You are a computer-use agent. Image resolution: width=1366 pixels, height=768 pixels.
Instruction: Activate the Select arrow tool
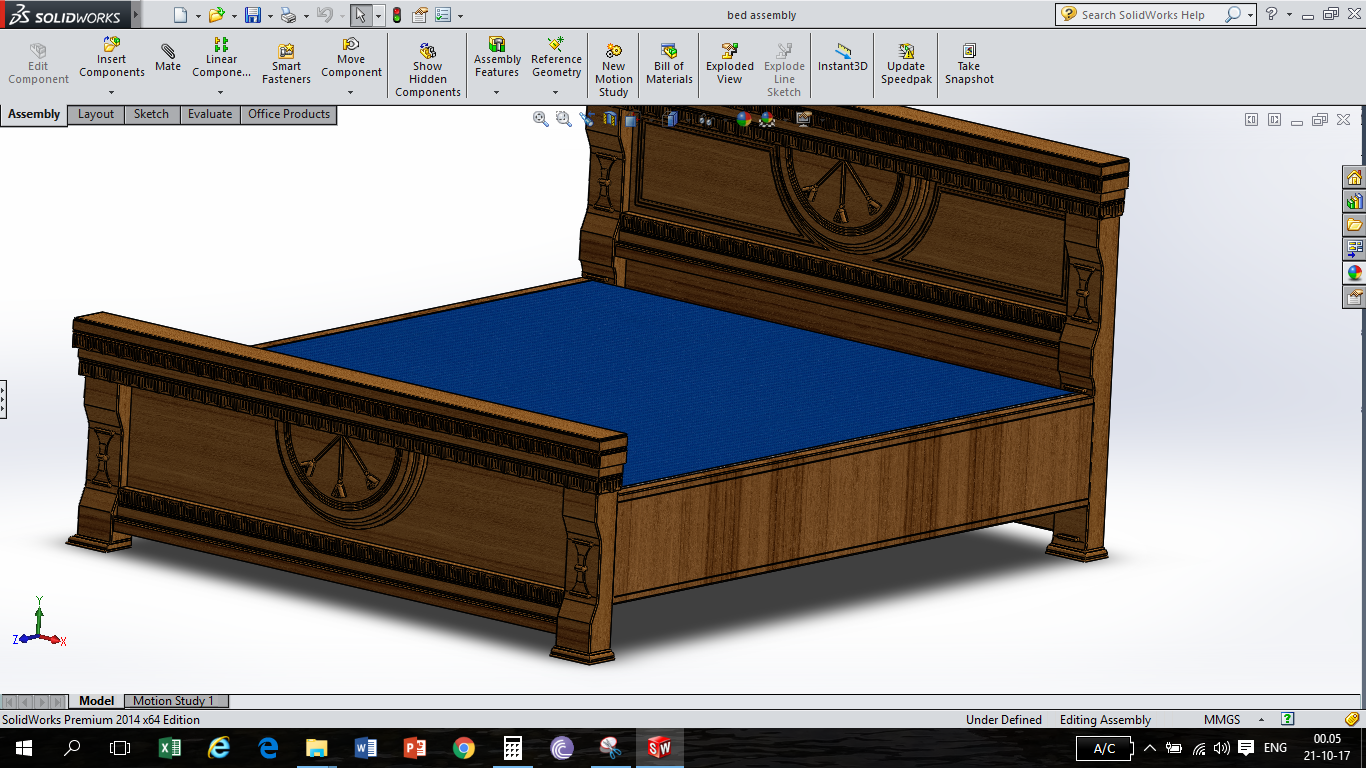point(361,15)
